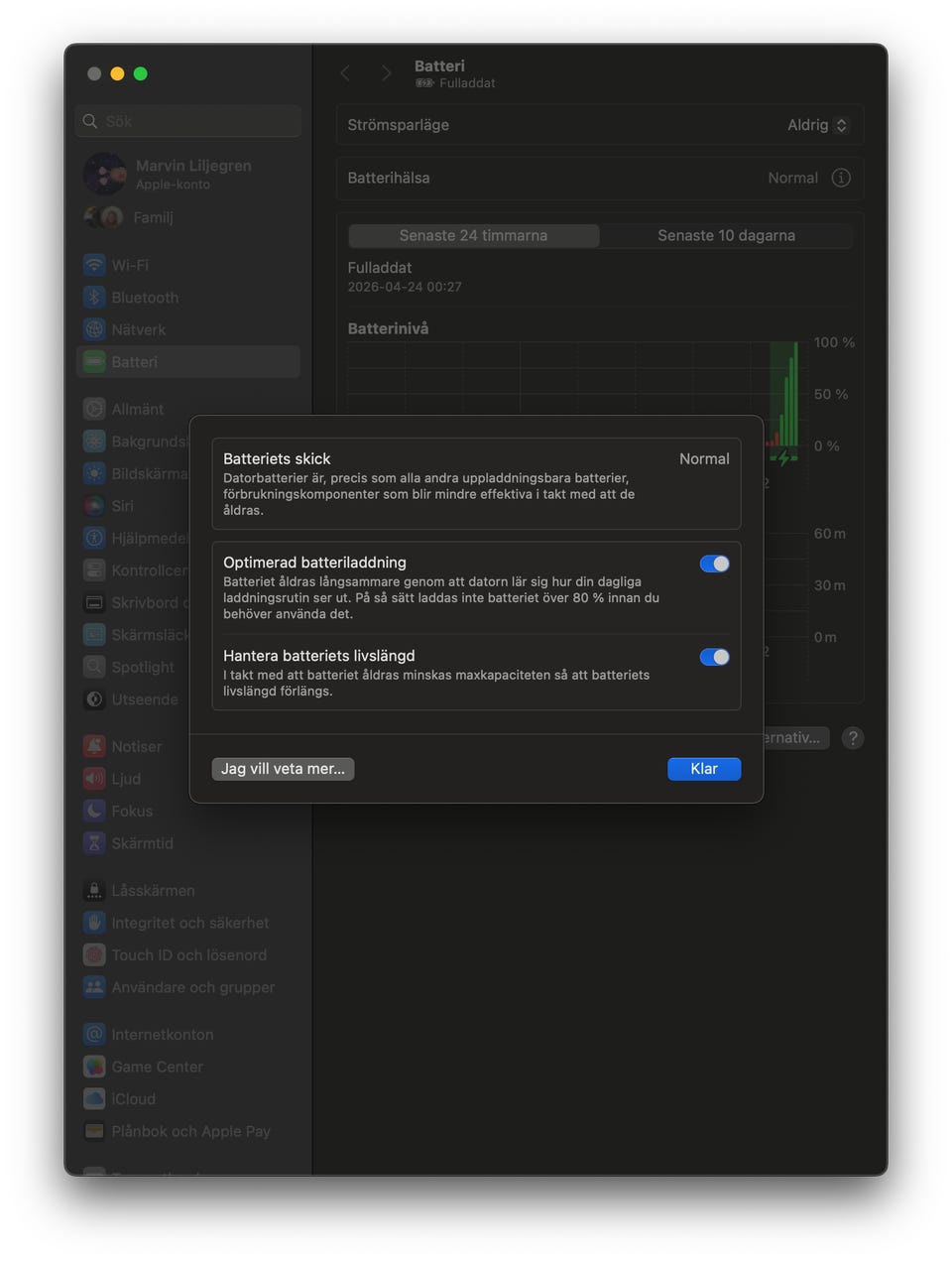The image size is (952, 1261).
Task: Click the Fulladdat timestamp 2026-04-24 00:27
Action: (405, 287)
